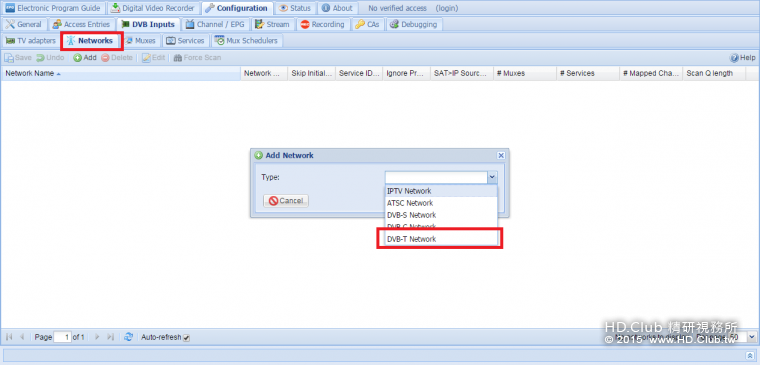
Task: Open the Access Entries tab
Action: (x=82, y=24)
